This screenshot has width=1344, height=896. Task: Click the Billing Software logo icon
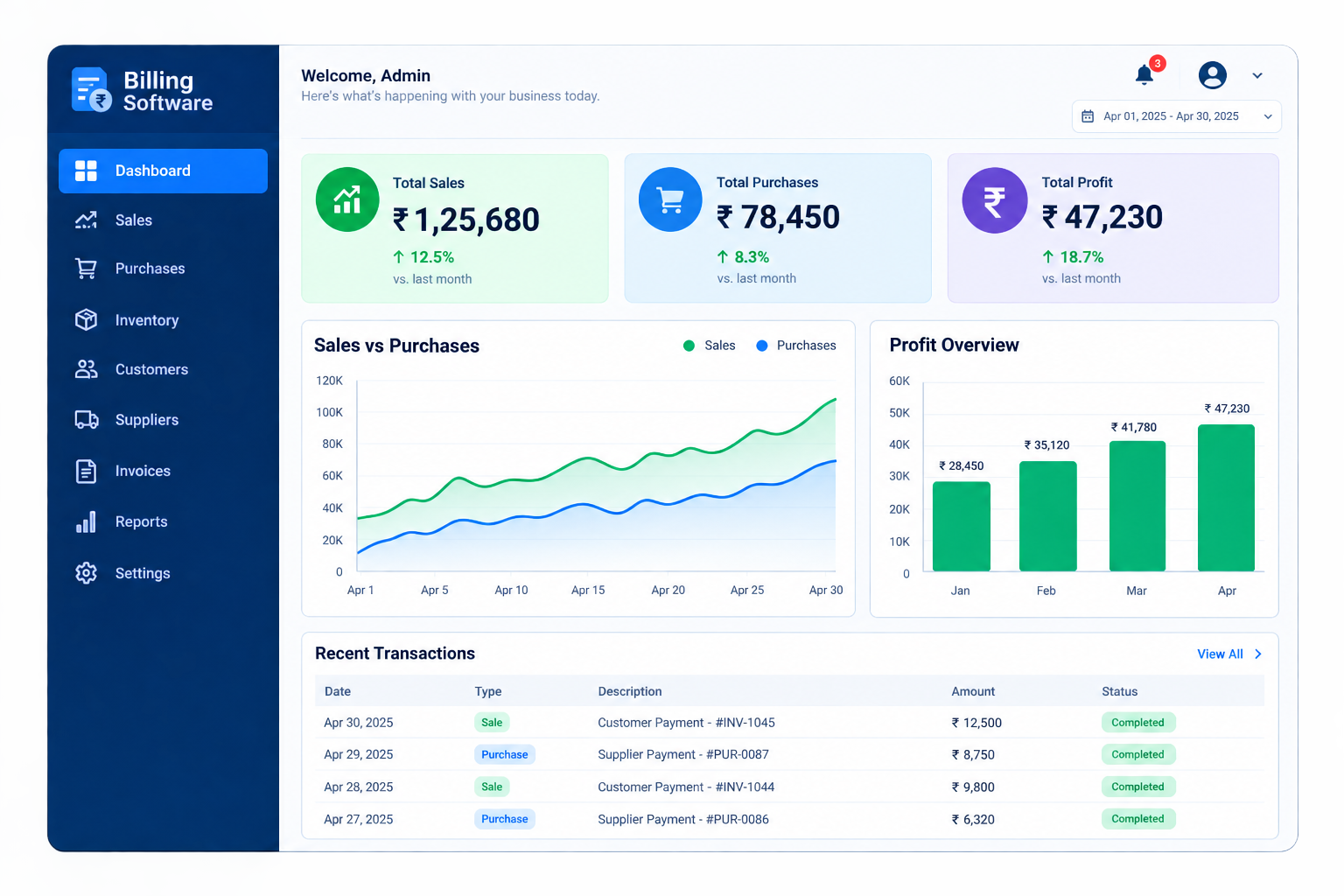pos(91,90)
